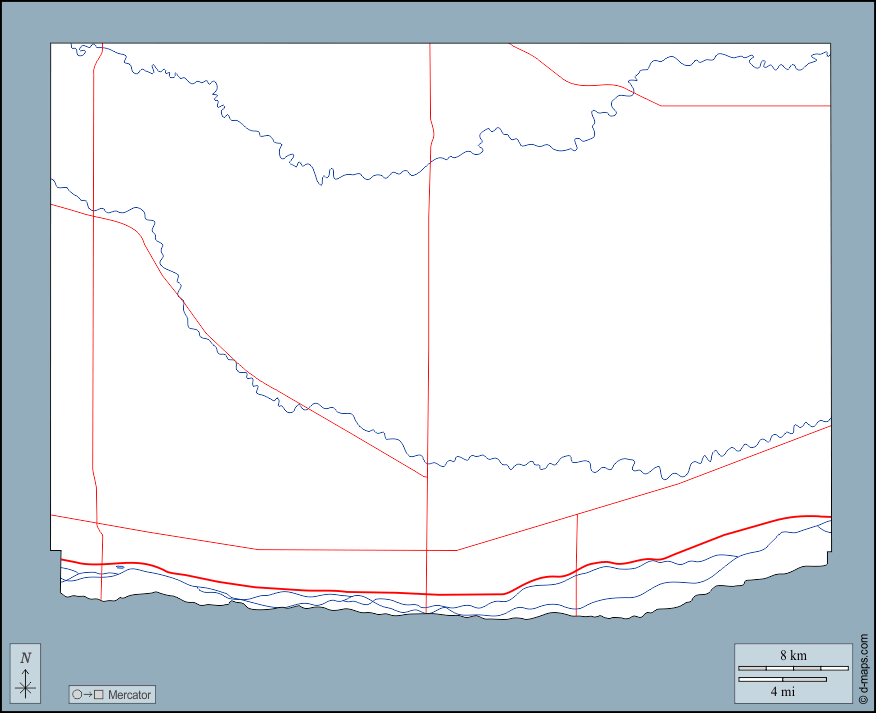The image size is (876, 713).
Task: Select the Mercator projection label
Action: tap(129, 695)
